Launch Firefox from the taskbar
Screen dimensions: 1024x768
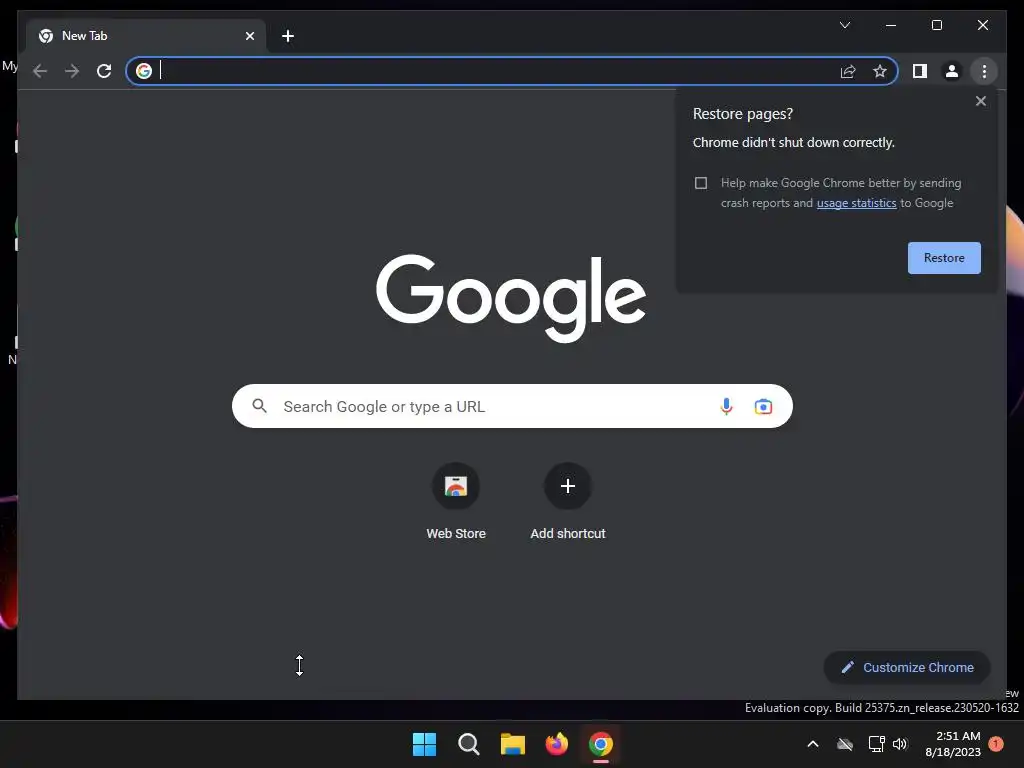pos(556,744)
